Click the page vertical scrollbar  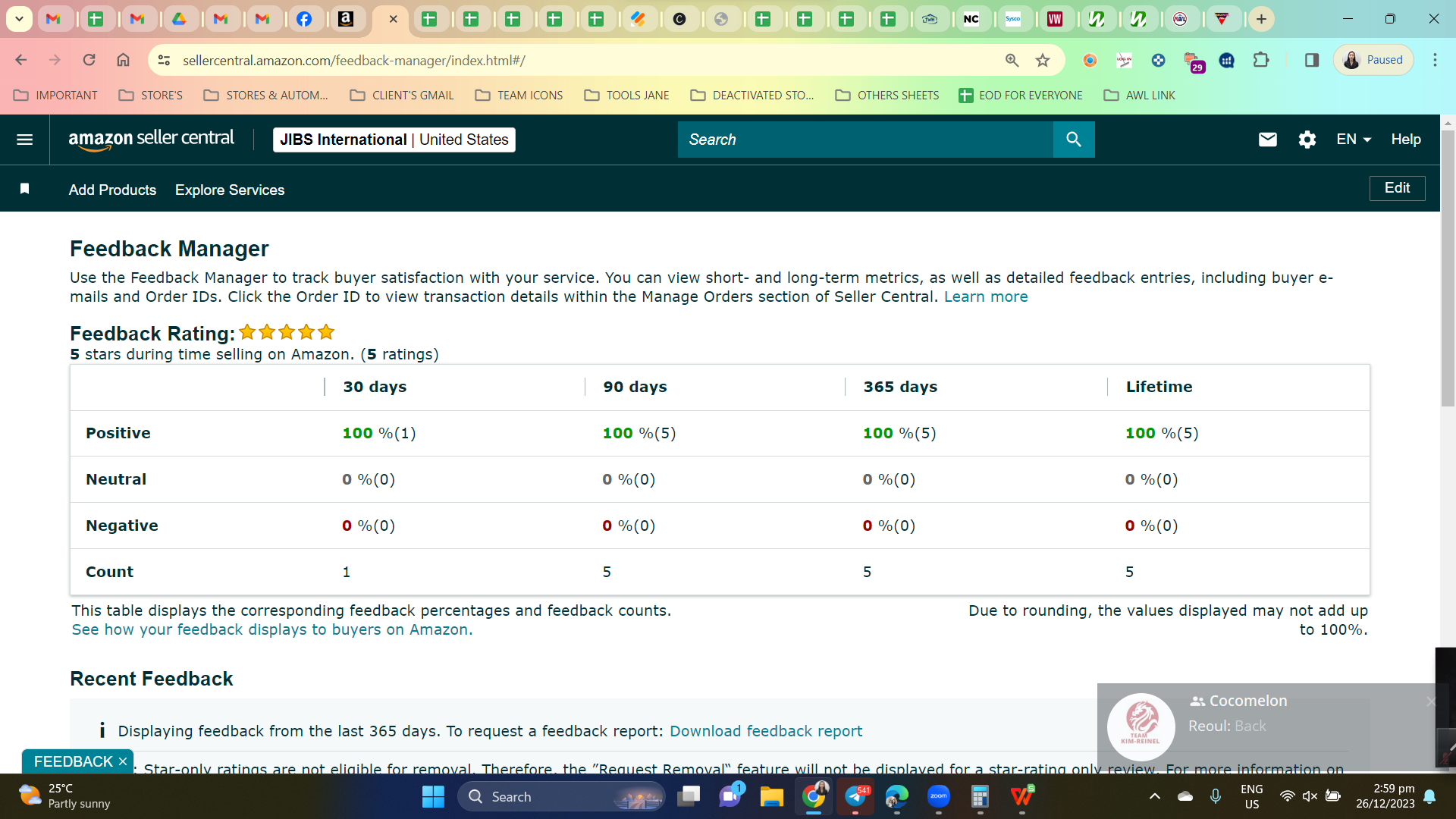tap(1448, 269)
